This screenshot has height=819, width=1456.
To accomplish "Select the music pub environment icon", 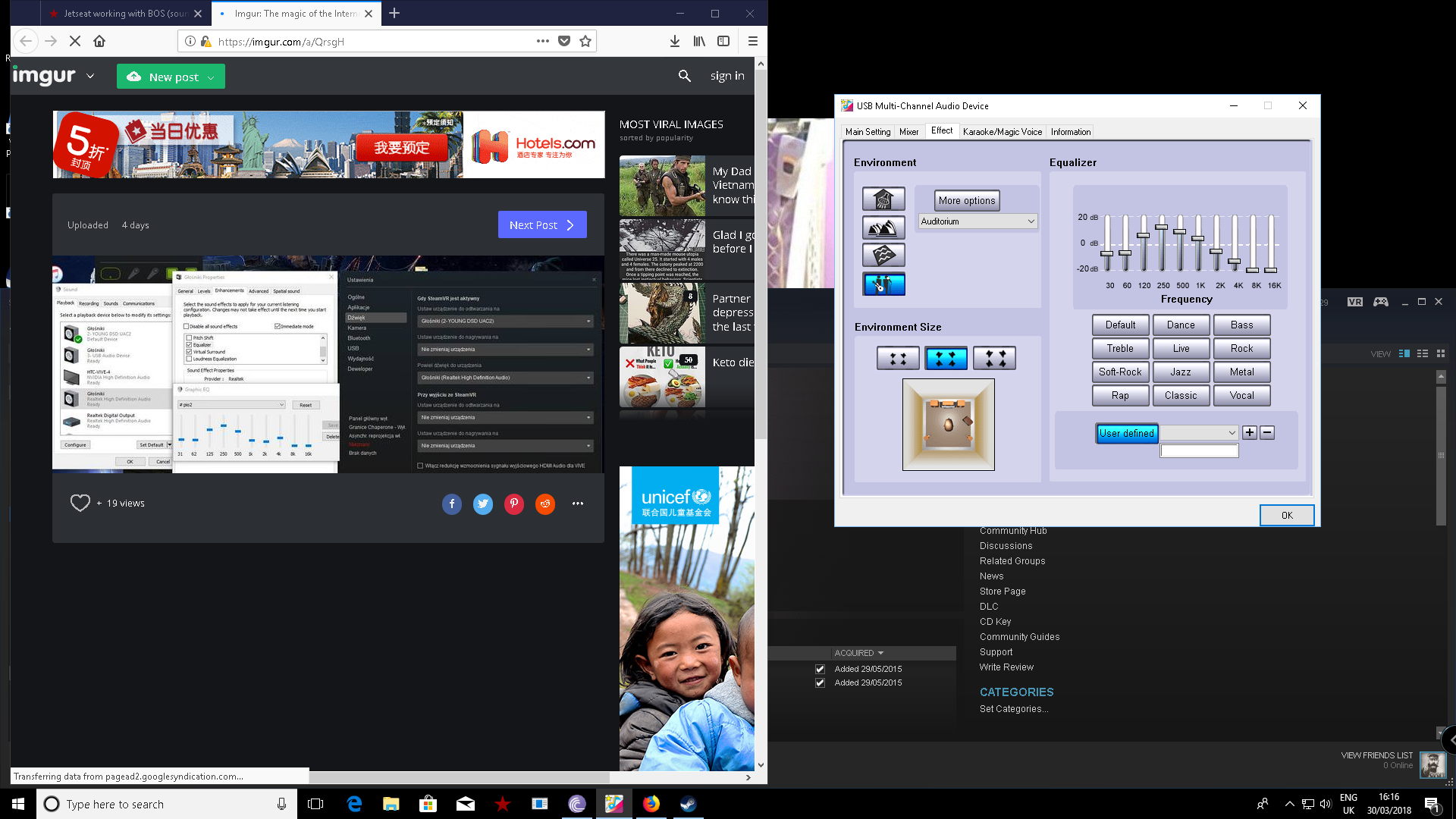I will pos(883,284).
